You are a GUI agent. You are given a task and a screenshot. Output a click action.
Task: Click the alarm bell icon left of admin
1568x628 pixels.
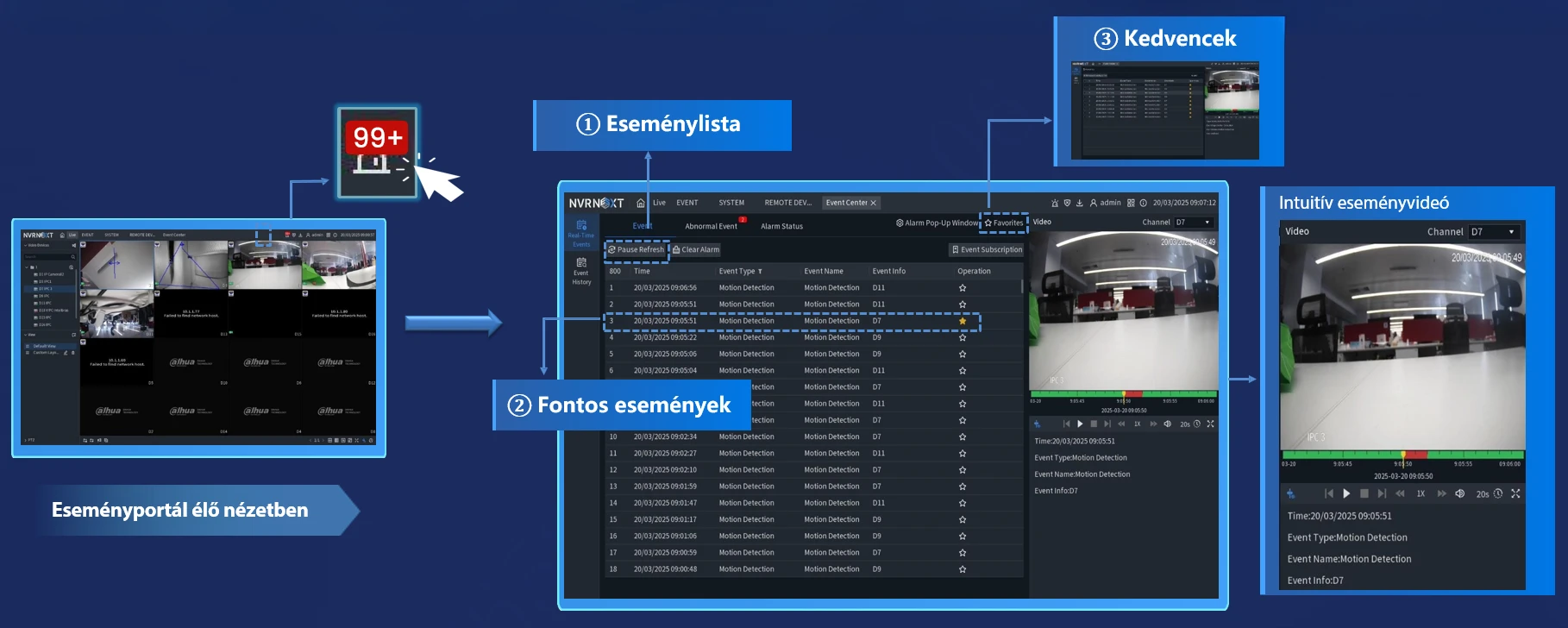pyautogui.click(x=1055, y=204)
